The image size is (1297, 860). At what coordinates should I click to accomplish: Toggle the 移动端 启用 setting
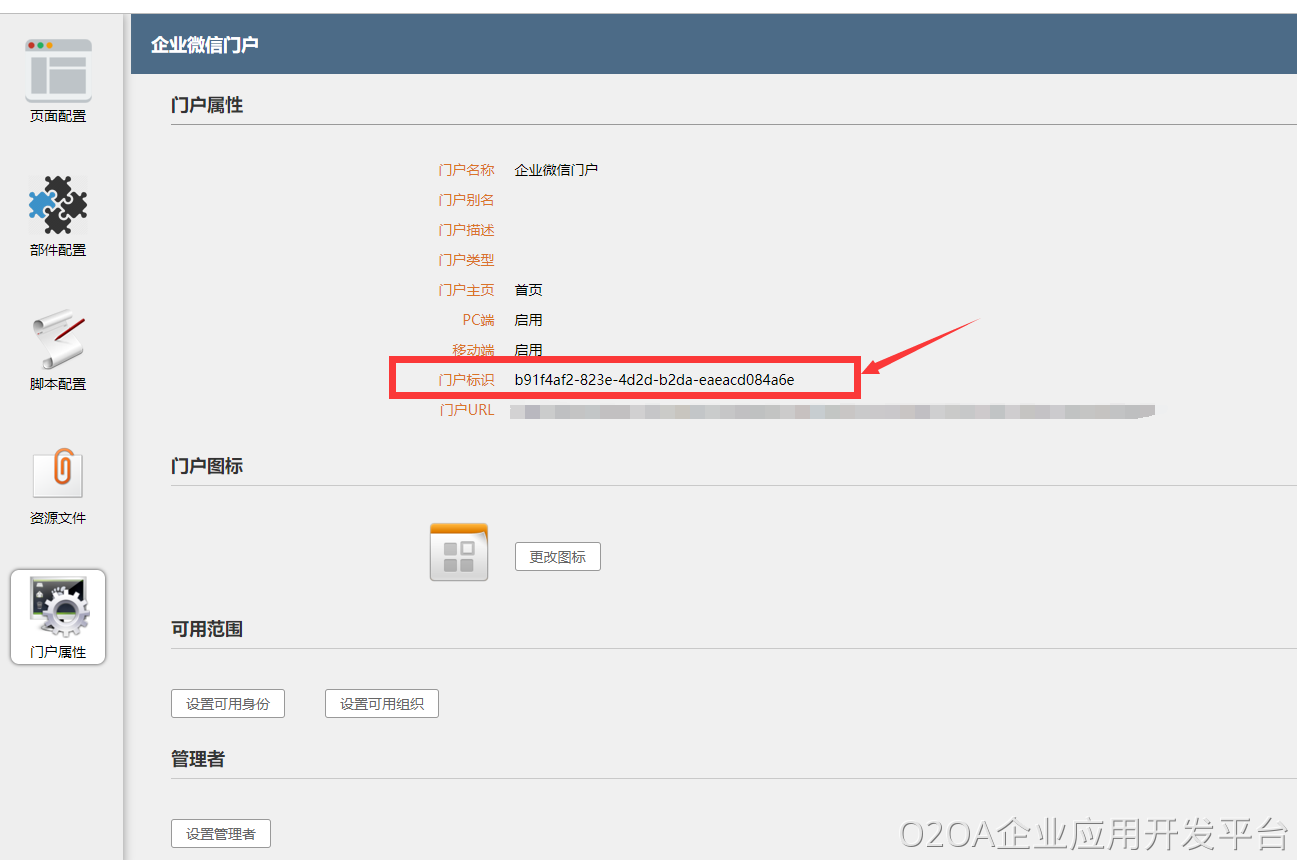click(528, 350)
